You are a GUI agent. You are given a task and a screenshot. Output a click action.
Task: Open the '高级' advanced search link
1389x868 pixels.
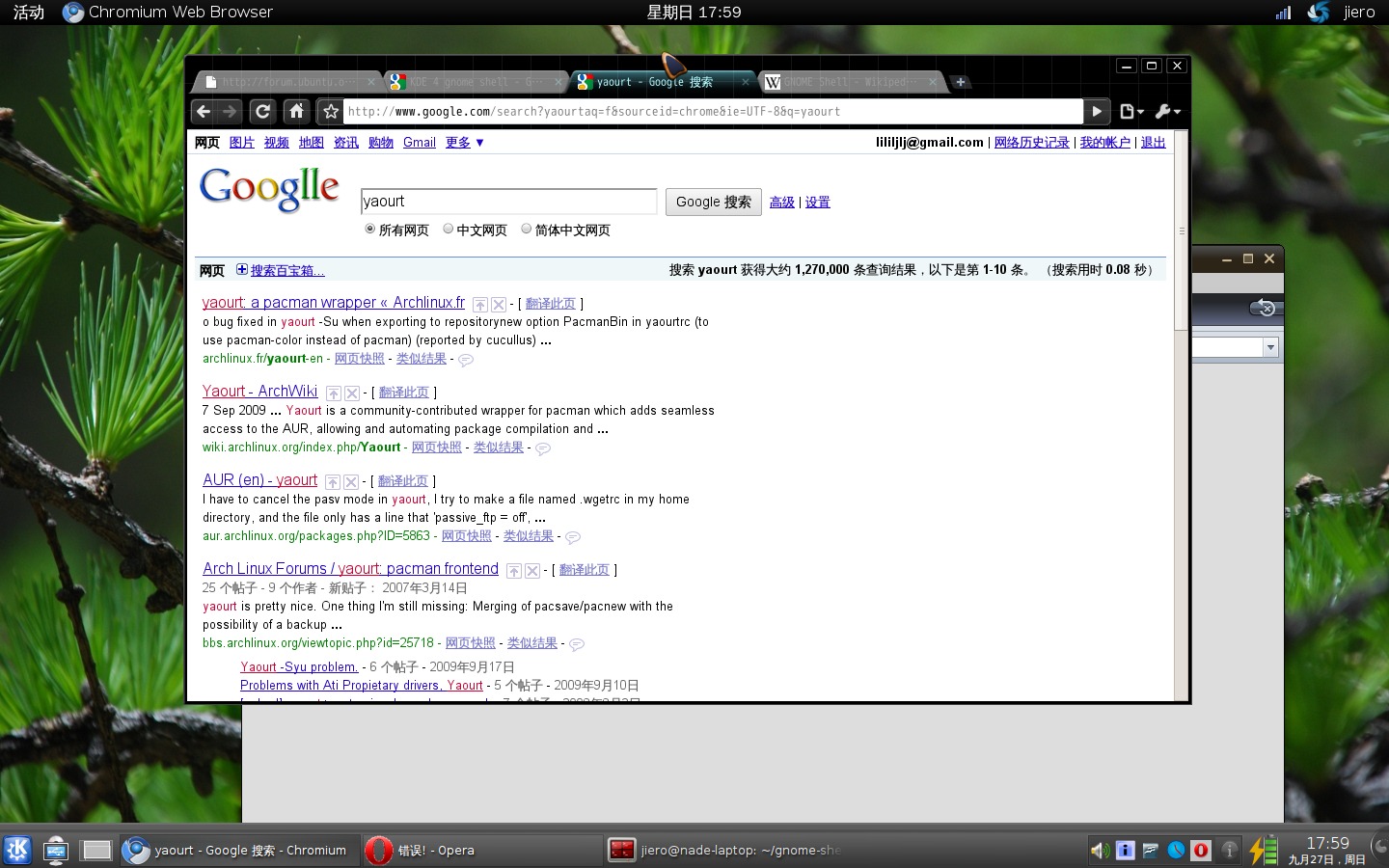click(782, 203)
